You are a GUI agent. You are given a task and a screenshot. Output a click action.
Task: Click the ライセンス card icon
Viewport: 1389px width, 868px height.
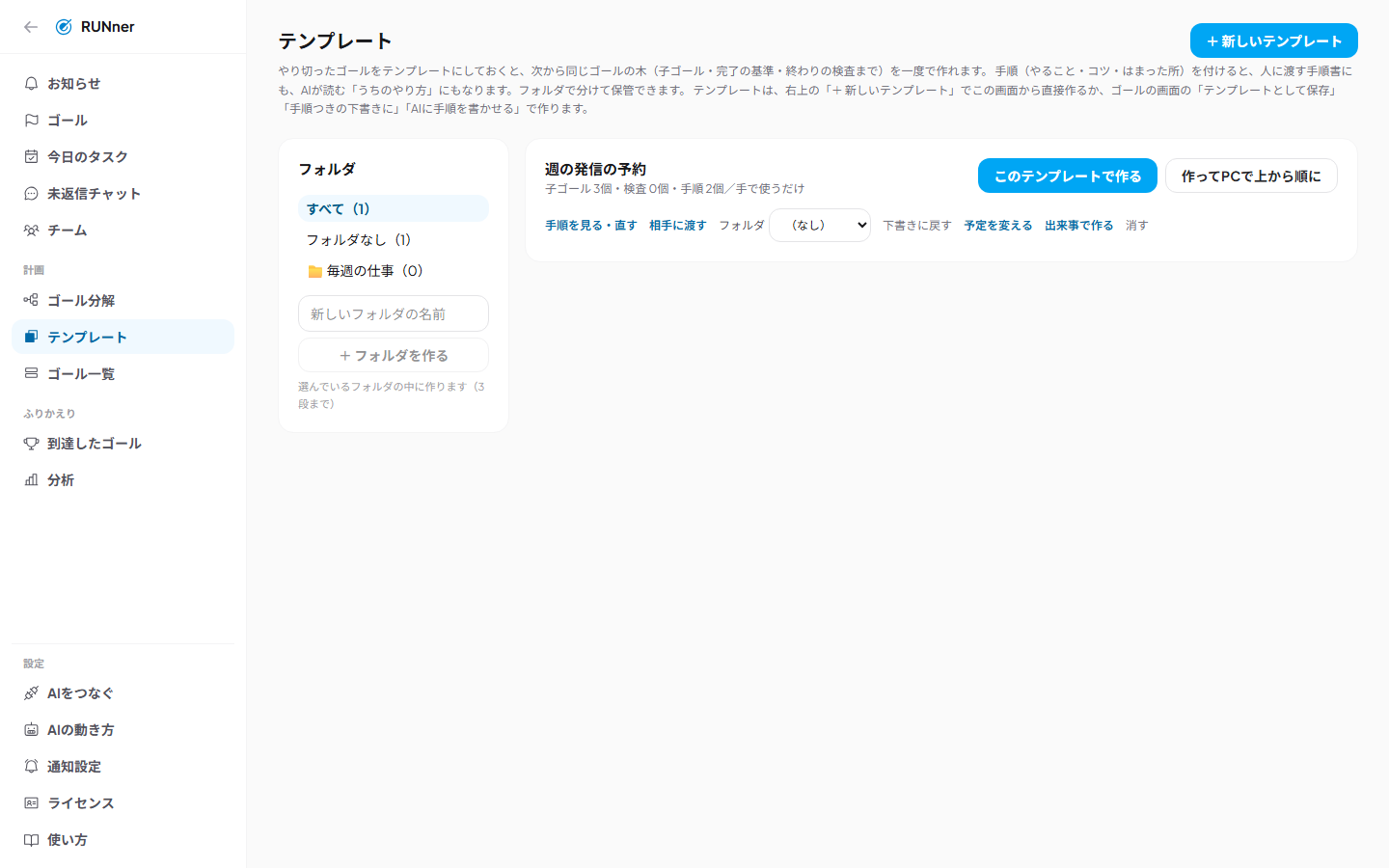[x=32, y=803]
